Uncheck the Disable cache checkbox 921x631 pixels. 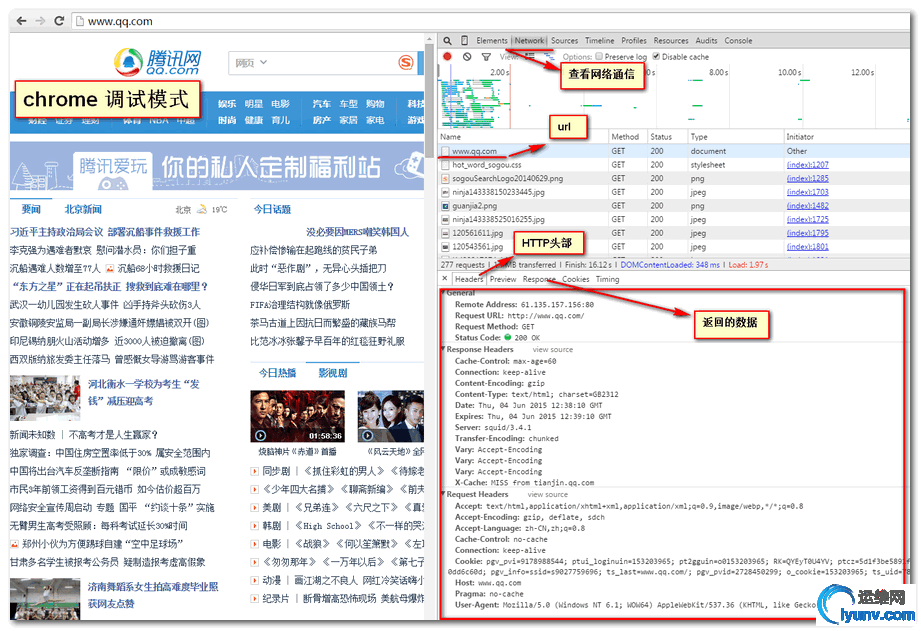pyautogui.click(x=656, y=56)
